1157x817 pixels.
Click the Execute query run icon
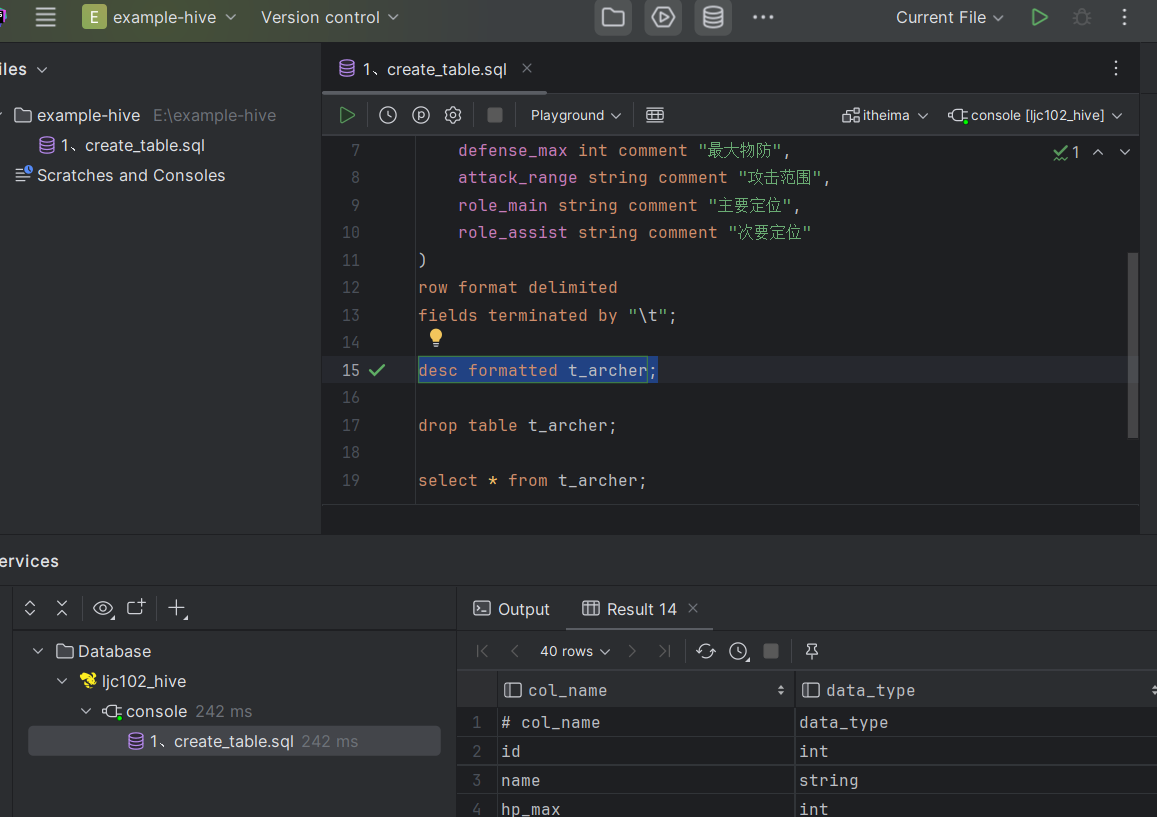pyautogui.click(x=347, y=115)
